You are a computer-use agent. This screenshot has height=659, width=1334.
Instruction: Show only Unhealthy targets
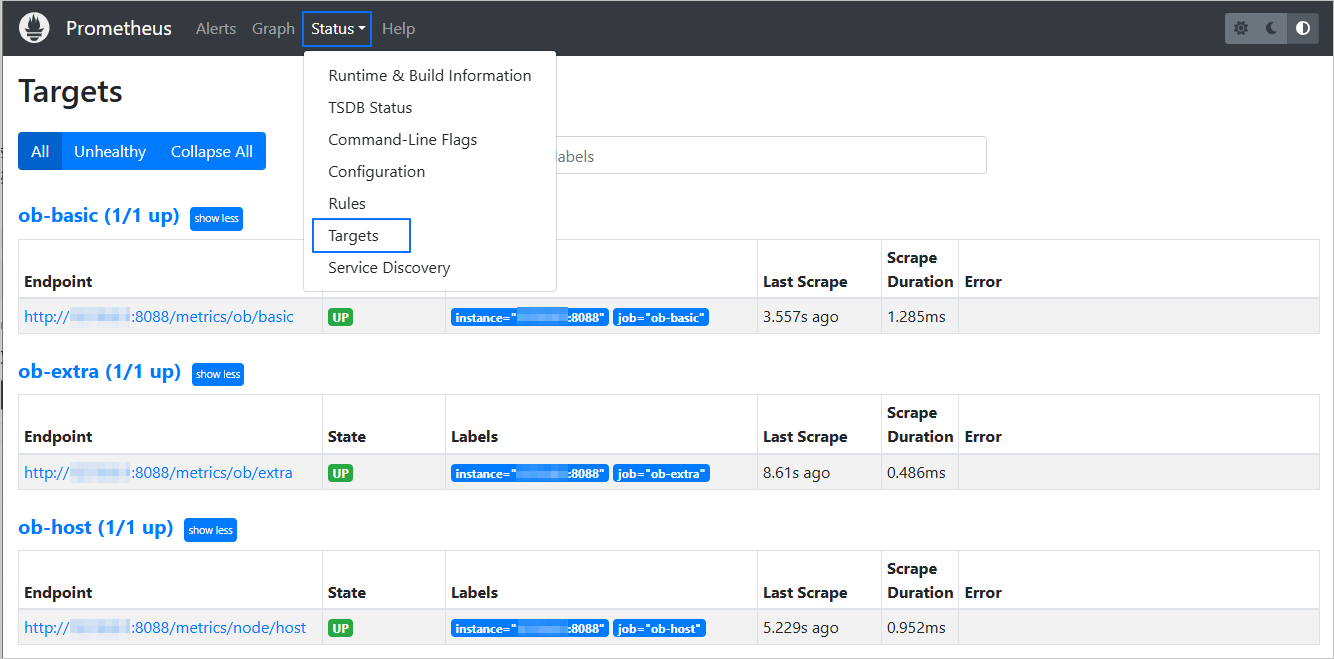tap(110, 151)
